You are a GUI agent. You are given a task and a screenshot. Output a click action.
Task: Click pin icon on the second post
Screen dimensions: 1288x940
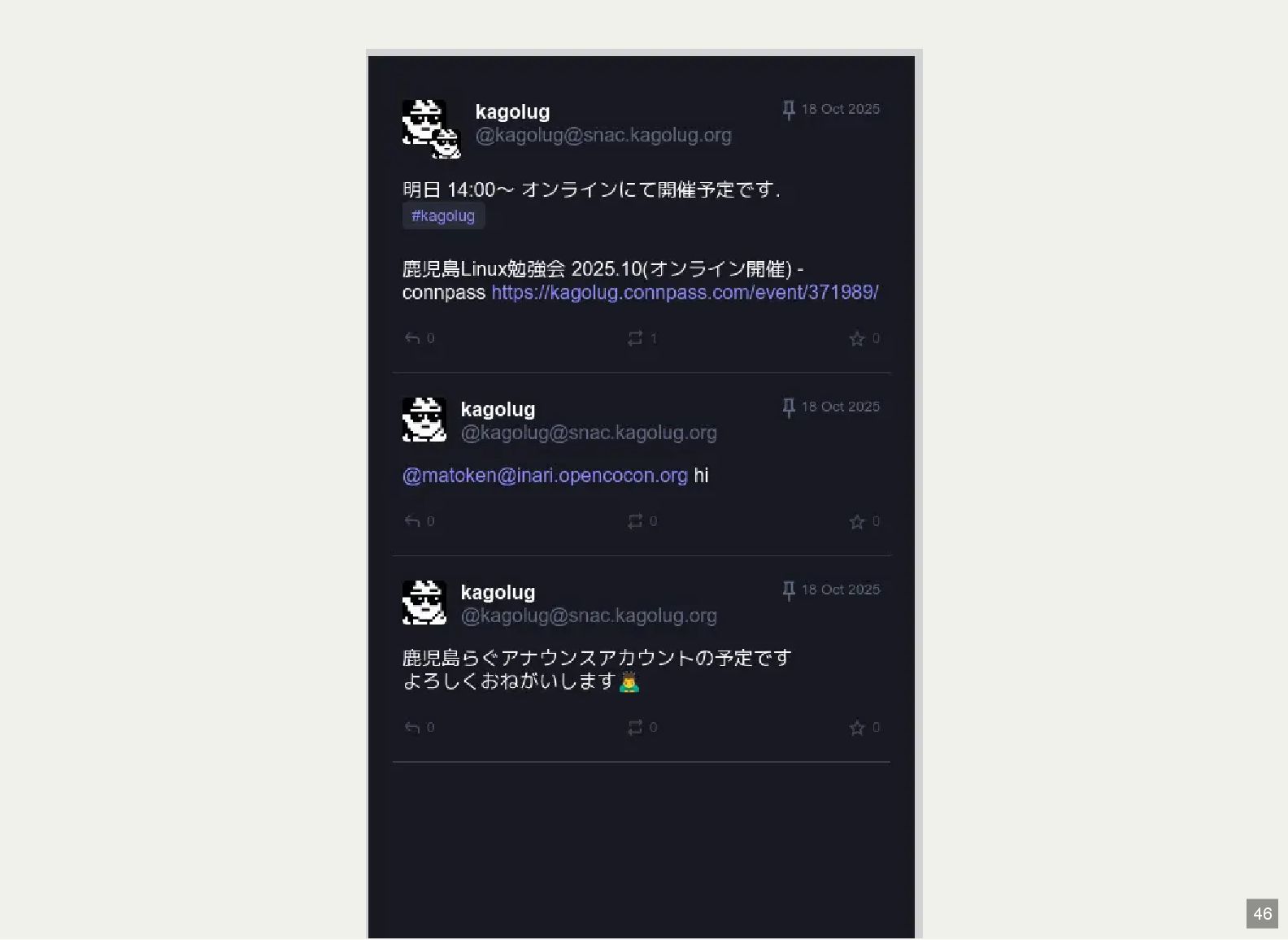click(788, 407)
